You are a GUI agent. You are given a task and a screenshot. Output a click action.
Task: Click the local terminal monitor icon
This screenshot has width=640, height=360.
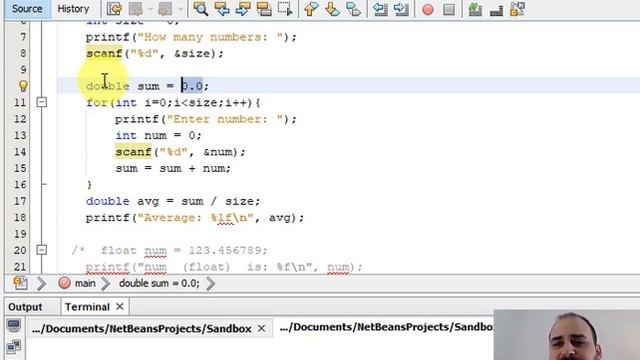click(13, 325)
